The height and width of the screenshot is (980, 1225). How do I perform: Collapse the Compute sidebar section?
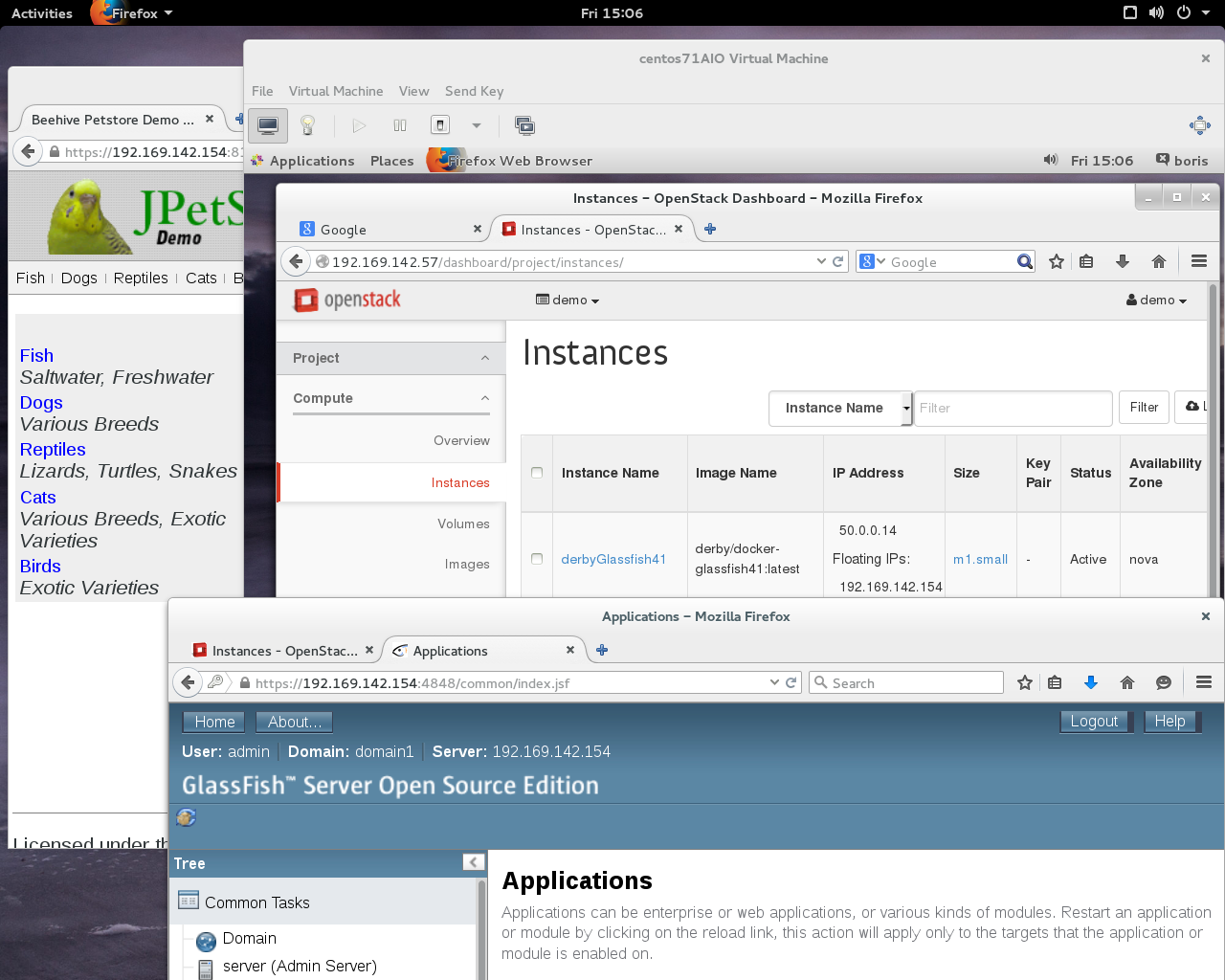coord(391,398)
